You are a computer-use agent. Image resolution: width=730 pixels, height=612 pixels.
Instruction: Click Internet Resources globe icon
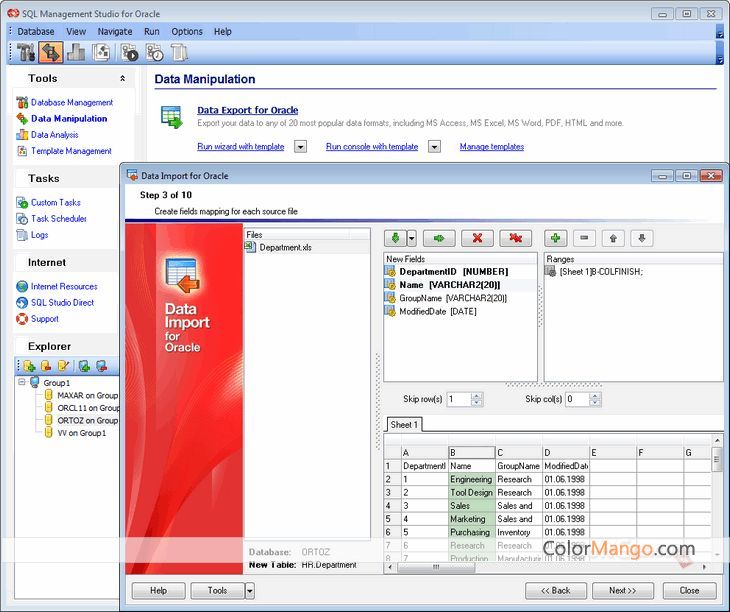coord(22,286)
